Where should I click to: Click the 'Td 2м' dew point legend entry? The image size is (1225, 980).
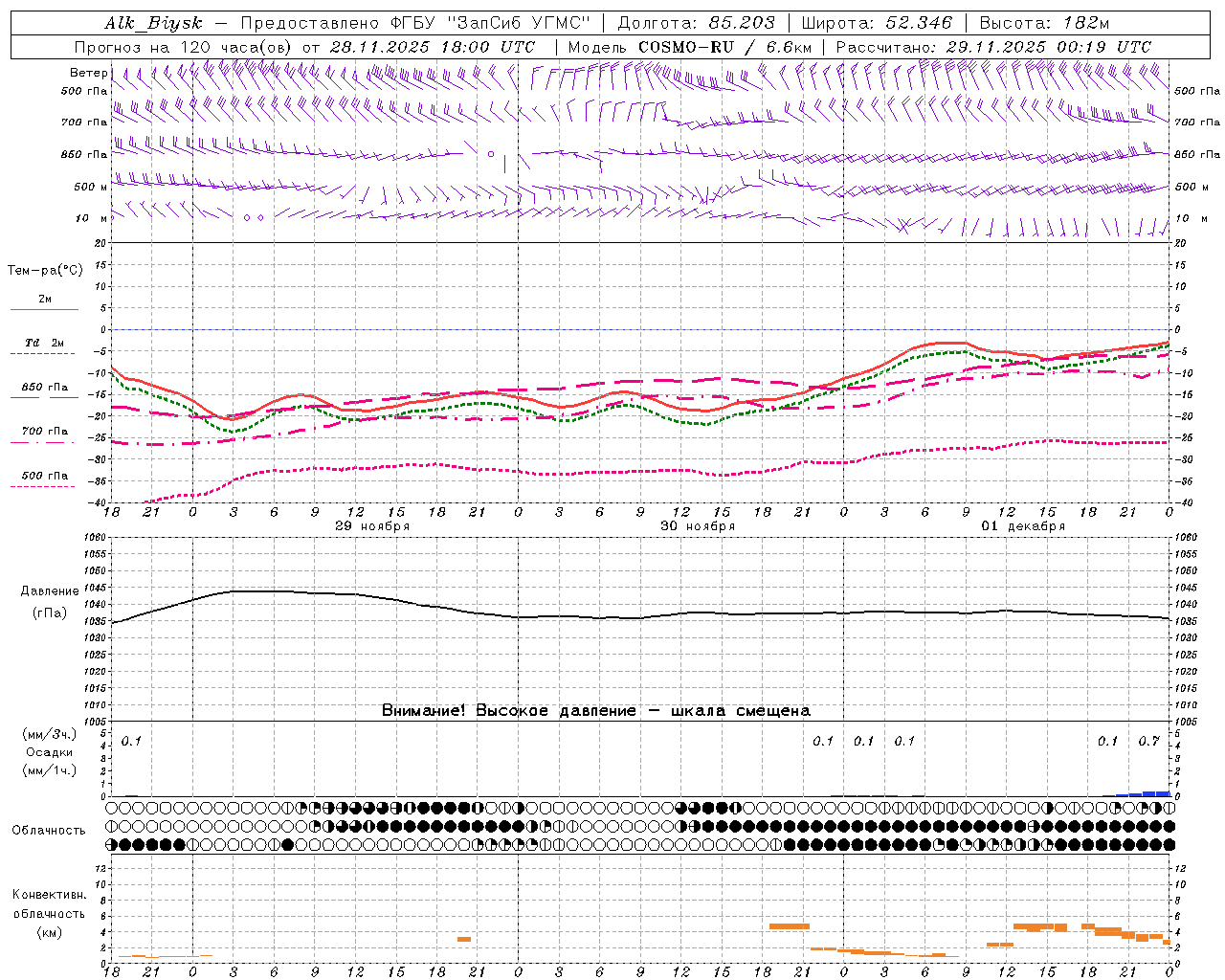[x=45, y=343]
